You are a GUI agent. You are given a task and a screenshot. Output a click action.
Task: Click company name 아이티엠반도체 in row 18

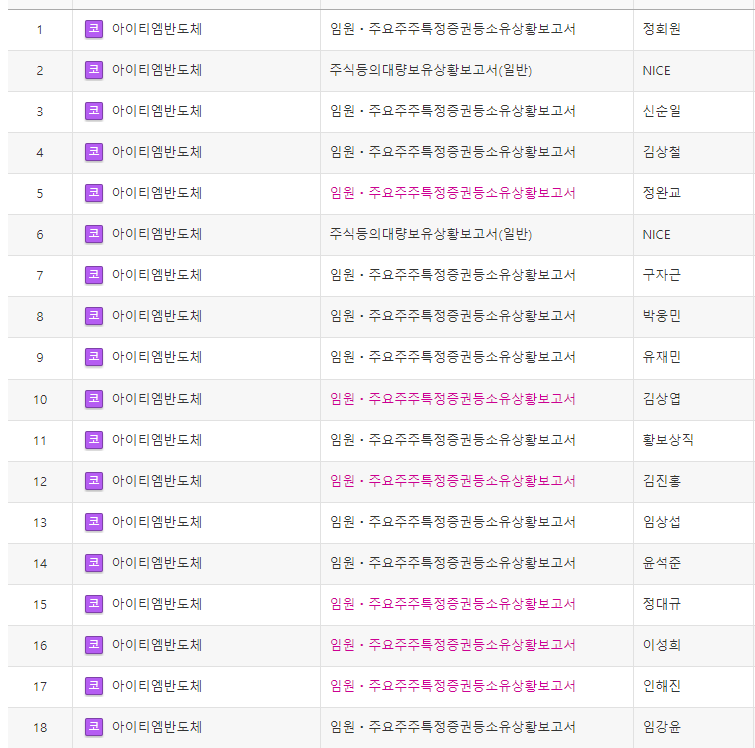[x=157, y=726]
